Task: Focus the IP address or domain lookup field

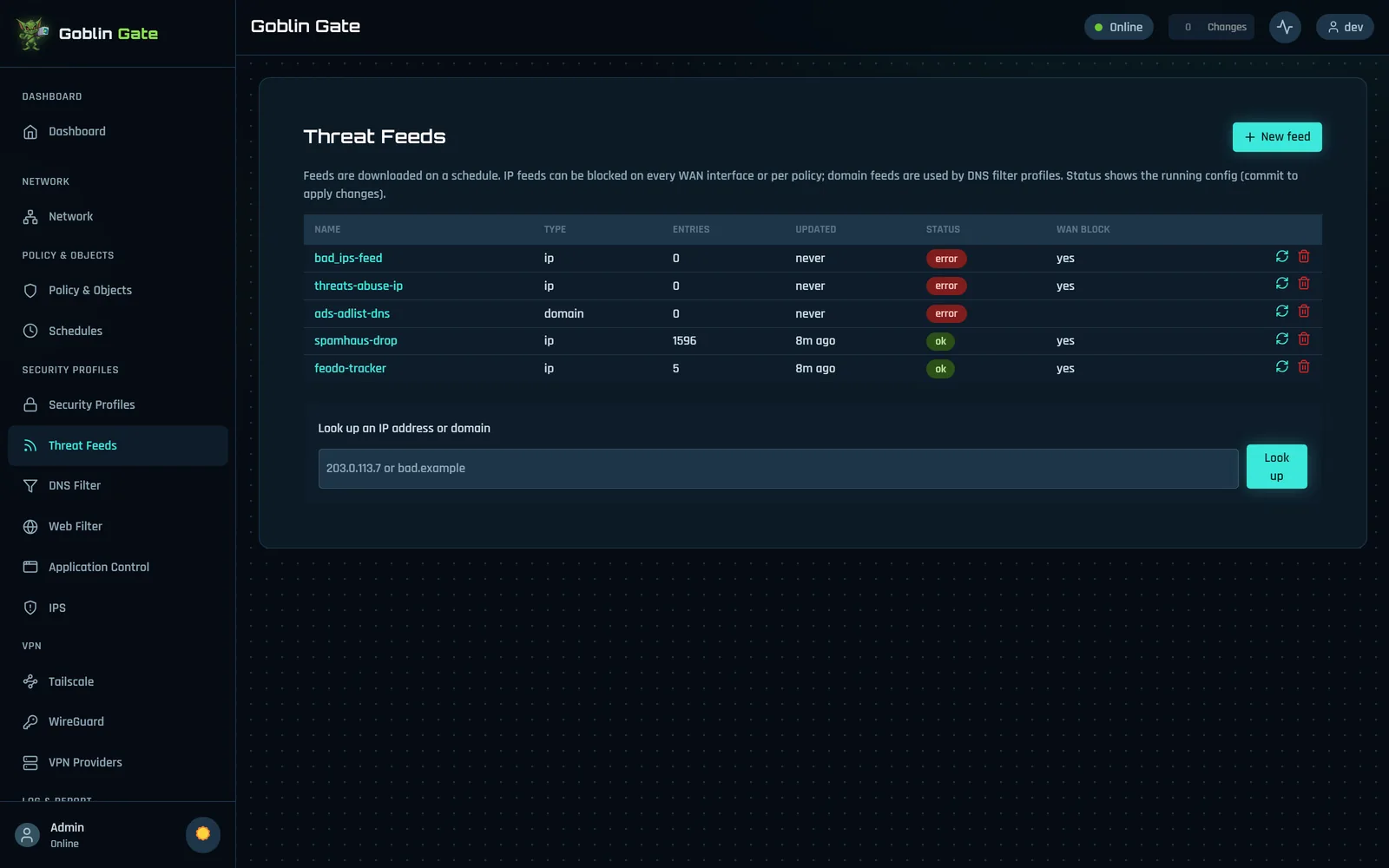Action: click(778, 469)
